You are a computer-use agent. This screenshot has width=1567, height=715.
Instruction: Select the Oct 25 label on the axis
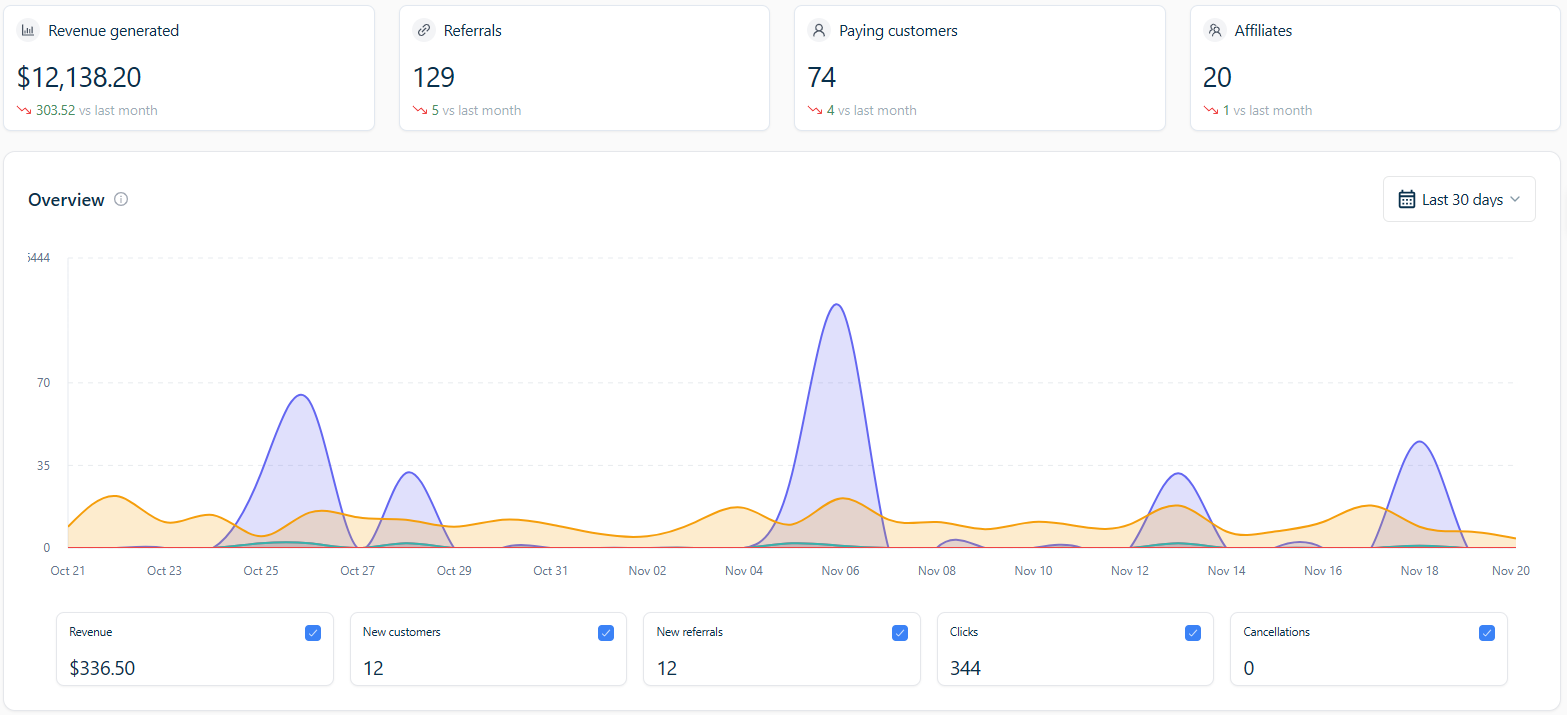click(260, 571)
